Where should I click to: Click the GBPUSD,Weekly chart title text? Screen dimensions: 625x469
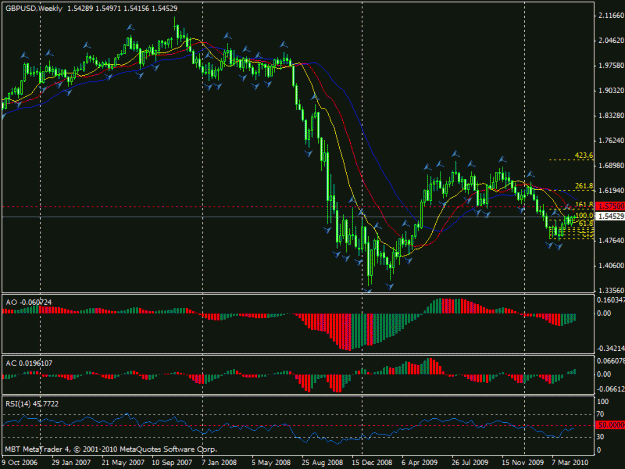[34, 8]
